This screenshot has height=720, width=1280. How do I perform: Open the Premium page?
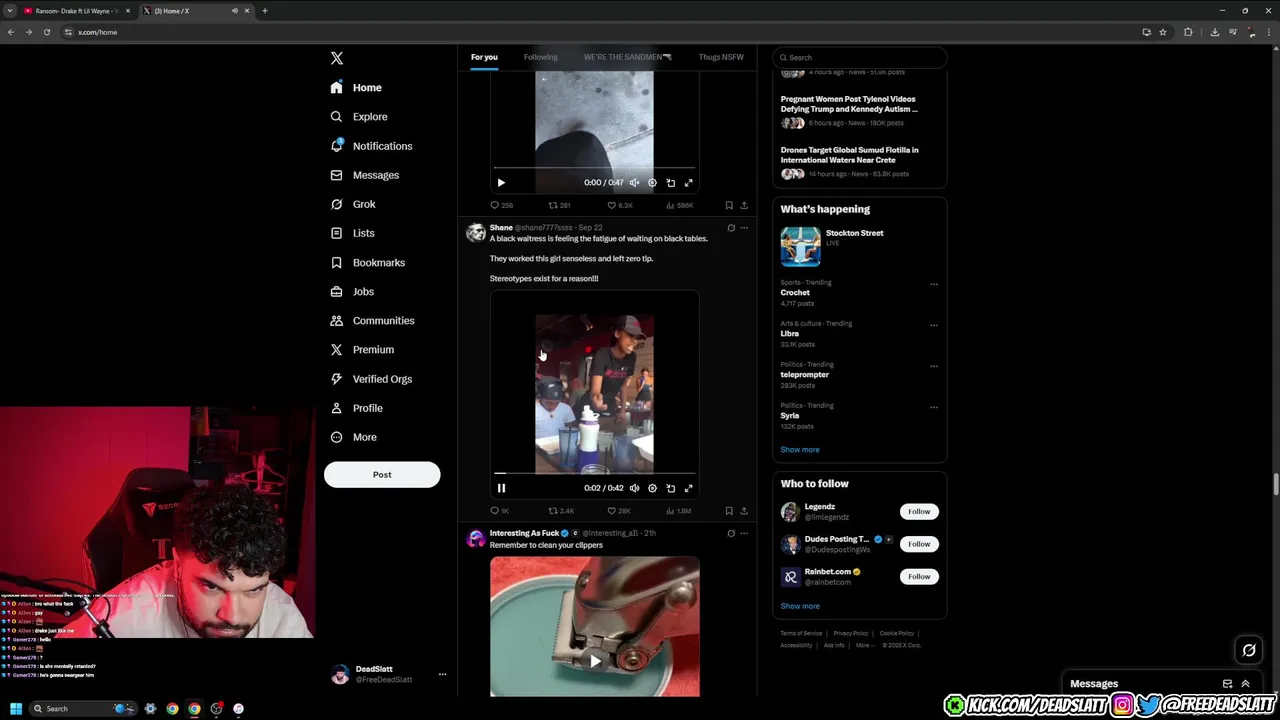[361, 350]
